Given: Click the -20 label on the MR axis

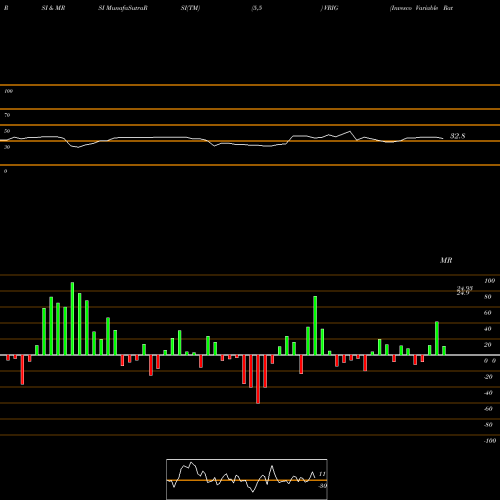Looking at the screenshot, I should 488,377.
